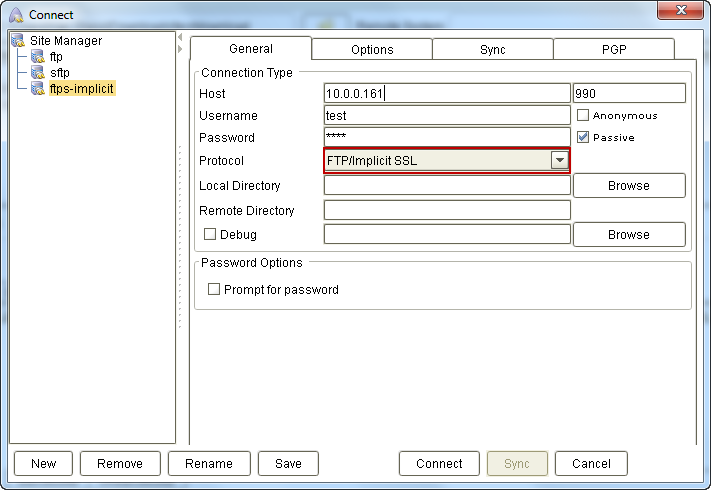Switch to the Options tab
711x490 pixels.
pyautogui.click(x=372, y=49)
